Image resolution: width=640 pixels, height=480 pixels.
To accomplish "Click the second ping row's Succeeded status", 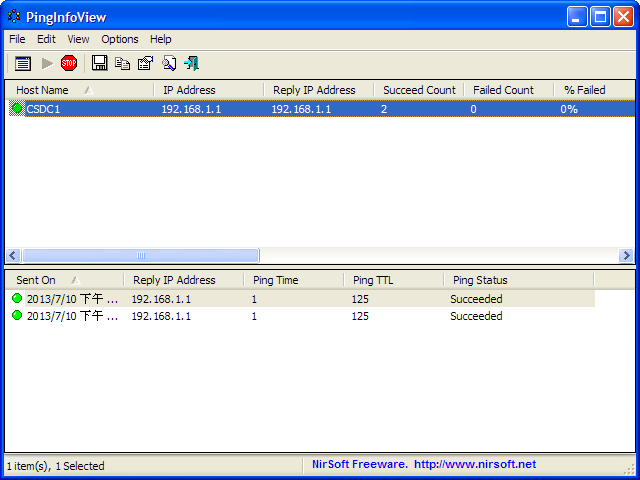I will pyautogui.click(x=476, y=316).
